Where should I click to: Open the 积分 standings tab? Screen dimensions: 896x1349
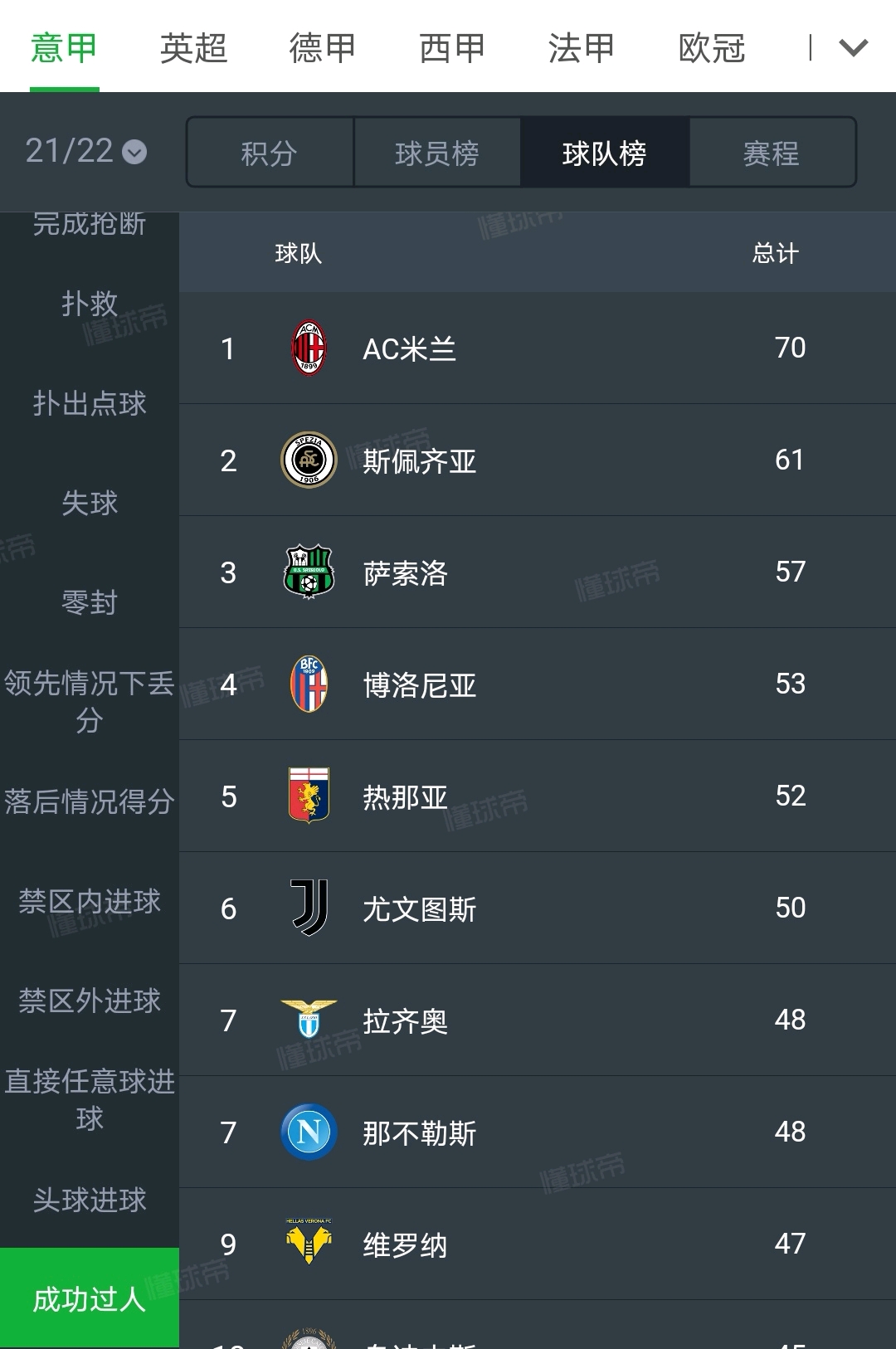(x=270, y=153)
